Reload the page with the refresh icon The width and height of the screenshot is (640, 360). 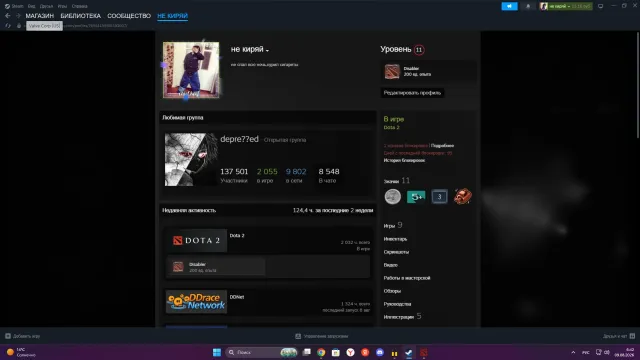(x=8, y=26)
